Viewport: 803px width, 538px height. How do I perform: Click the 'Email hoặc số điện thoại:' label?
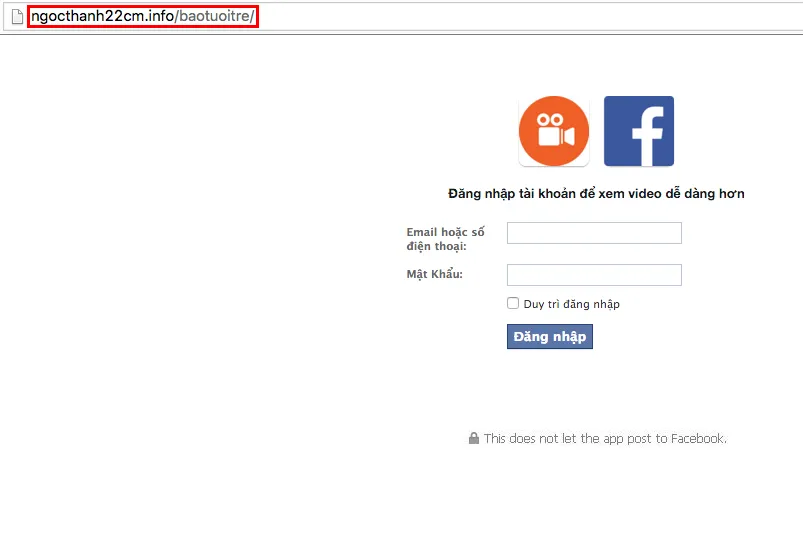[x=445, y=239]
